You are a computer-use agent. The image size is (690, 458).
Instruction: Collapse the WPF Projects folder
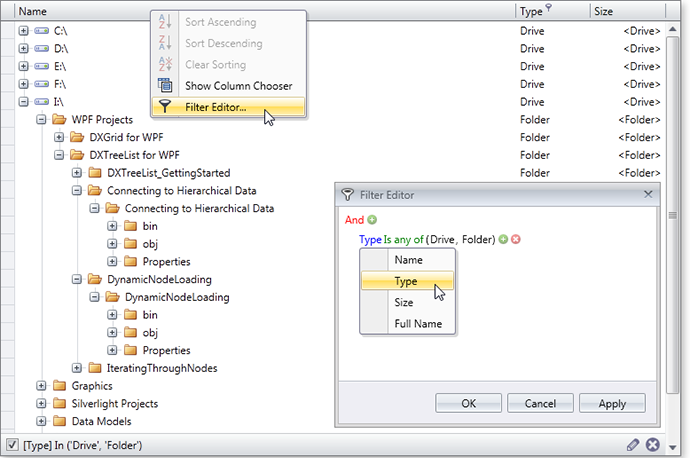pos(41,120)
